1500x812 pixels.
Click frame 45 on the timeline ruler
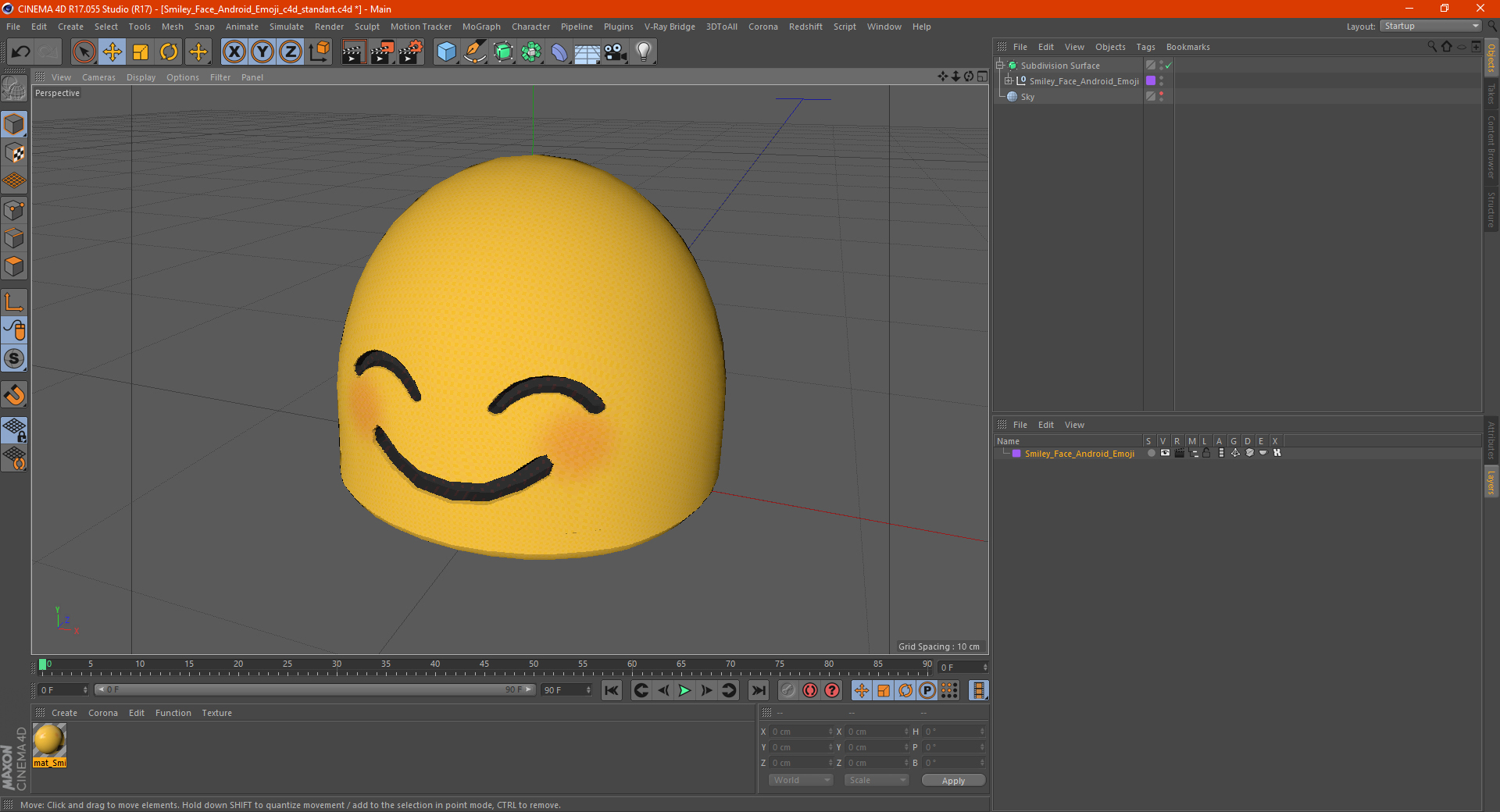coord(484,664)
